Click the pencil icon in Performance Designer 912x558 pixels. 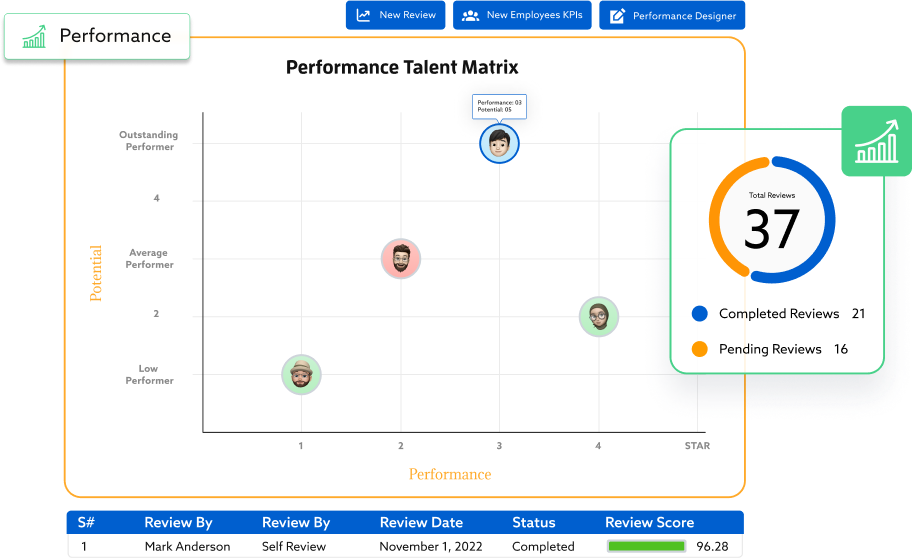coord(617,16)
